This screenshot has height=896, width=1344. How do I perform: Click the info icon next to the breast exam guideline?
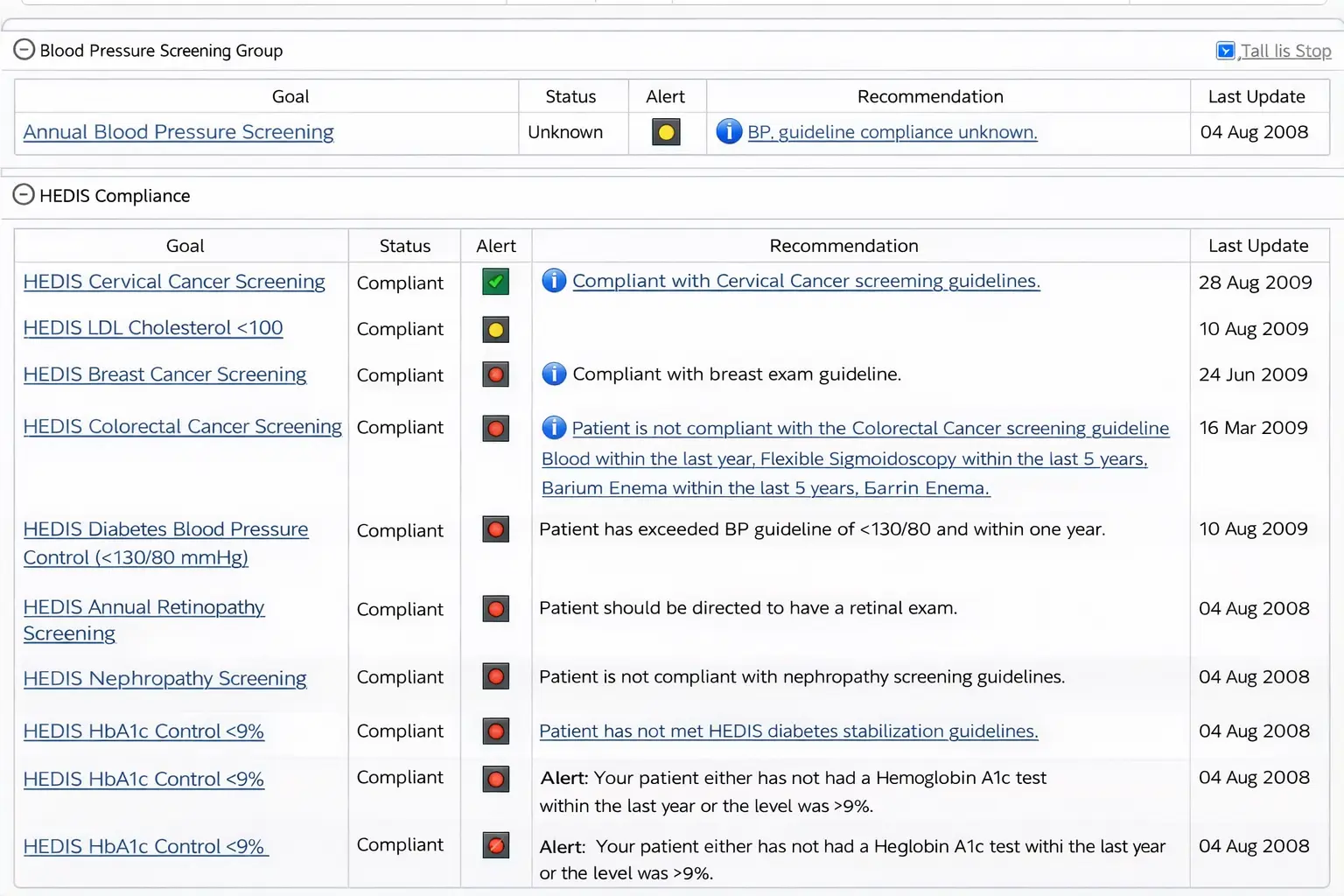pyautogui.click(x=553, y=374)
